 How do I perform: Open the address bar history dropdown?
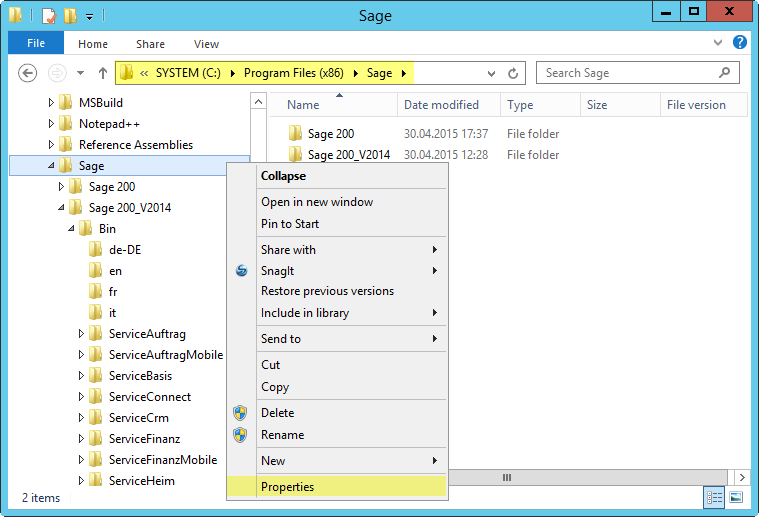click(491, 74)
